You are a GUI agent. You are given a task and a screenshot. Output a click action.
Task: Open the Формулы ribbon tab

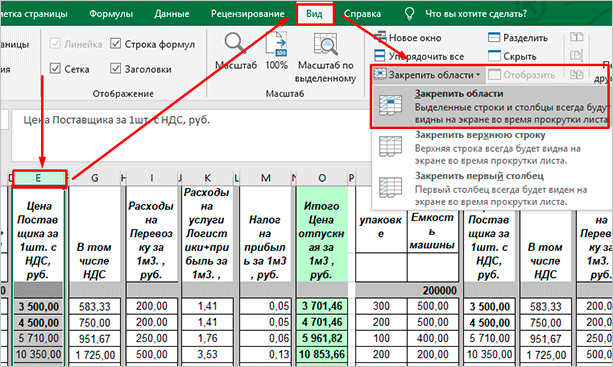click(111, 14)
